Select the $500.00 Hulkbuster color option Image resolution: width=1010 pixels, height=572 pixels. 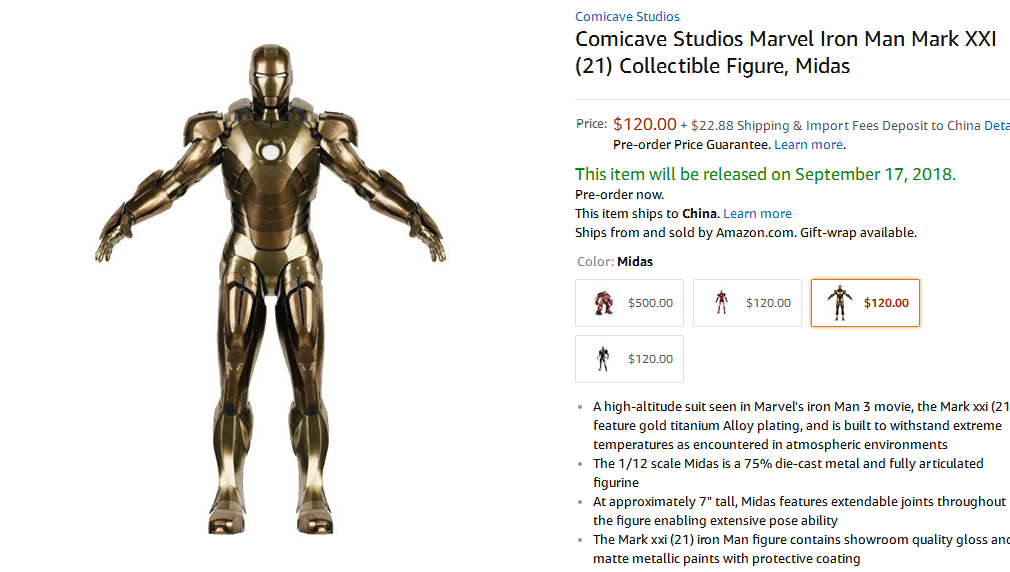[x=629, y=303]
